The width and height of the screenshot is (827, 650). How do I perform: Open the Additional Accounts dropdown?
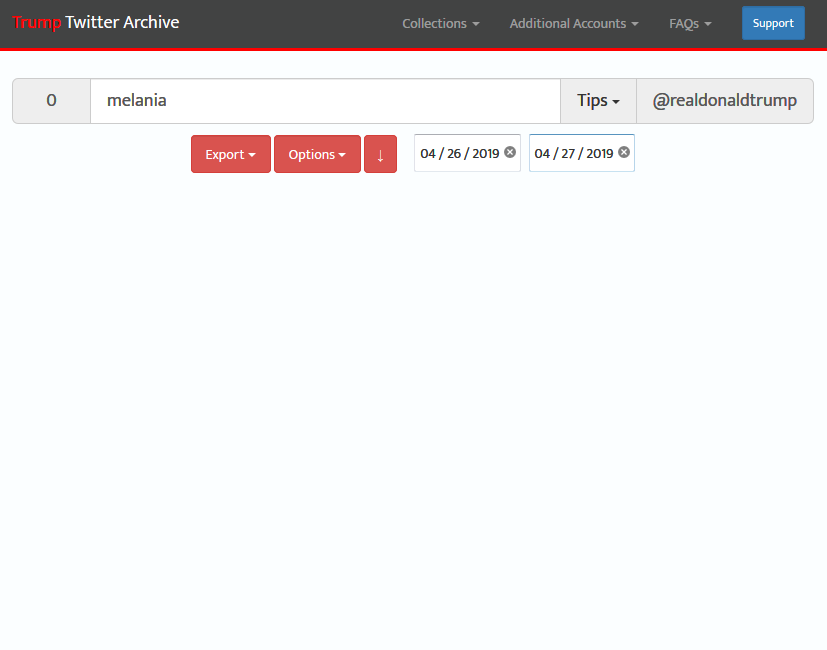point(574,24)
